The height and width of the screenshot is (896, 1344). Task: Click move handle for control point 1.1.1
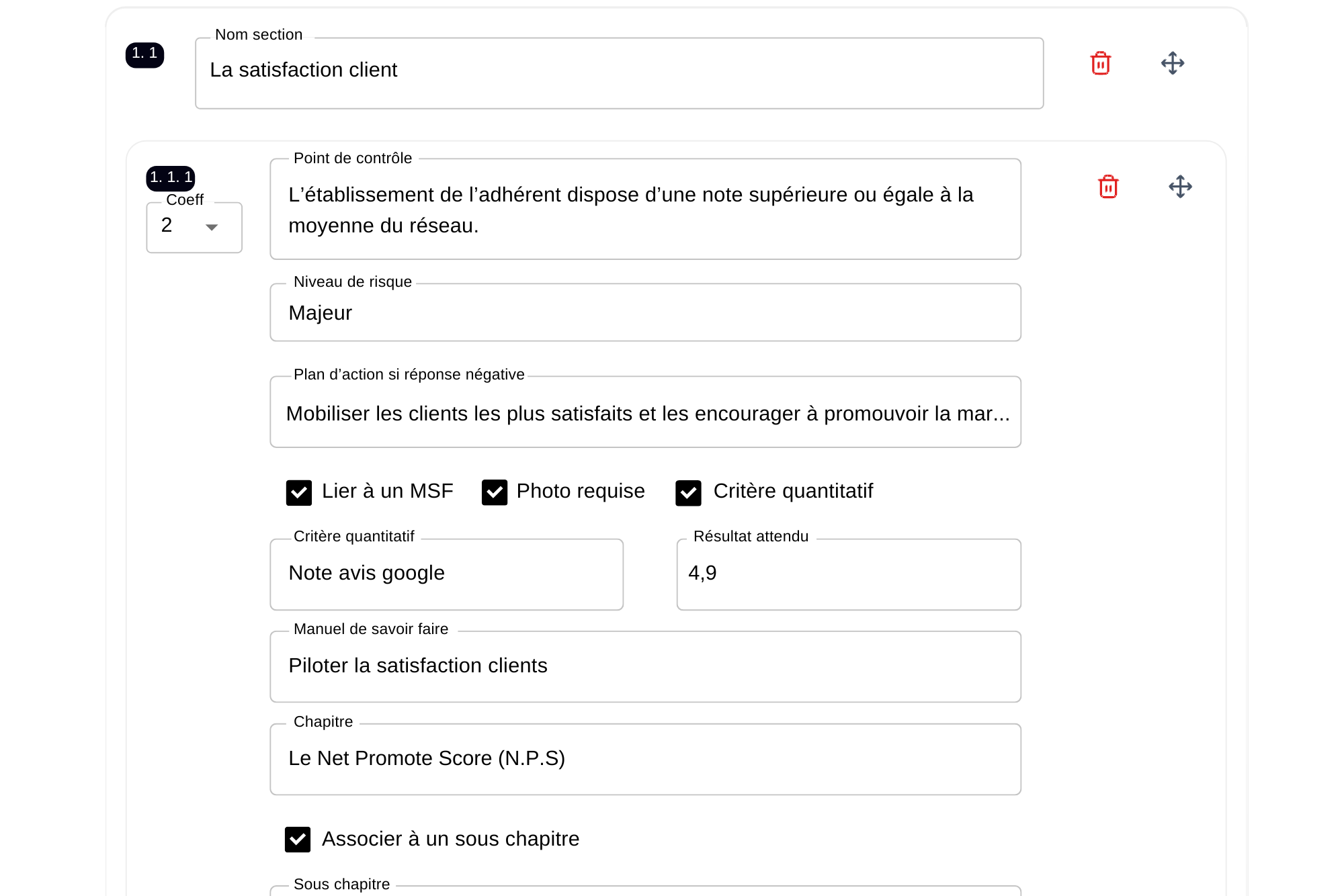pos(1179,187)
